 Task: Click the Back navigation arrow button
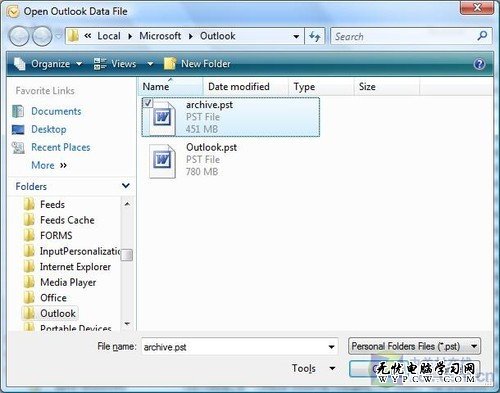pos(19,36)
